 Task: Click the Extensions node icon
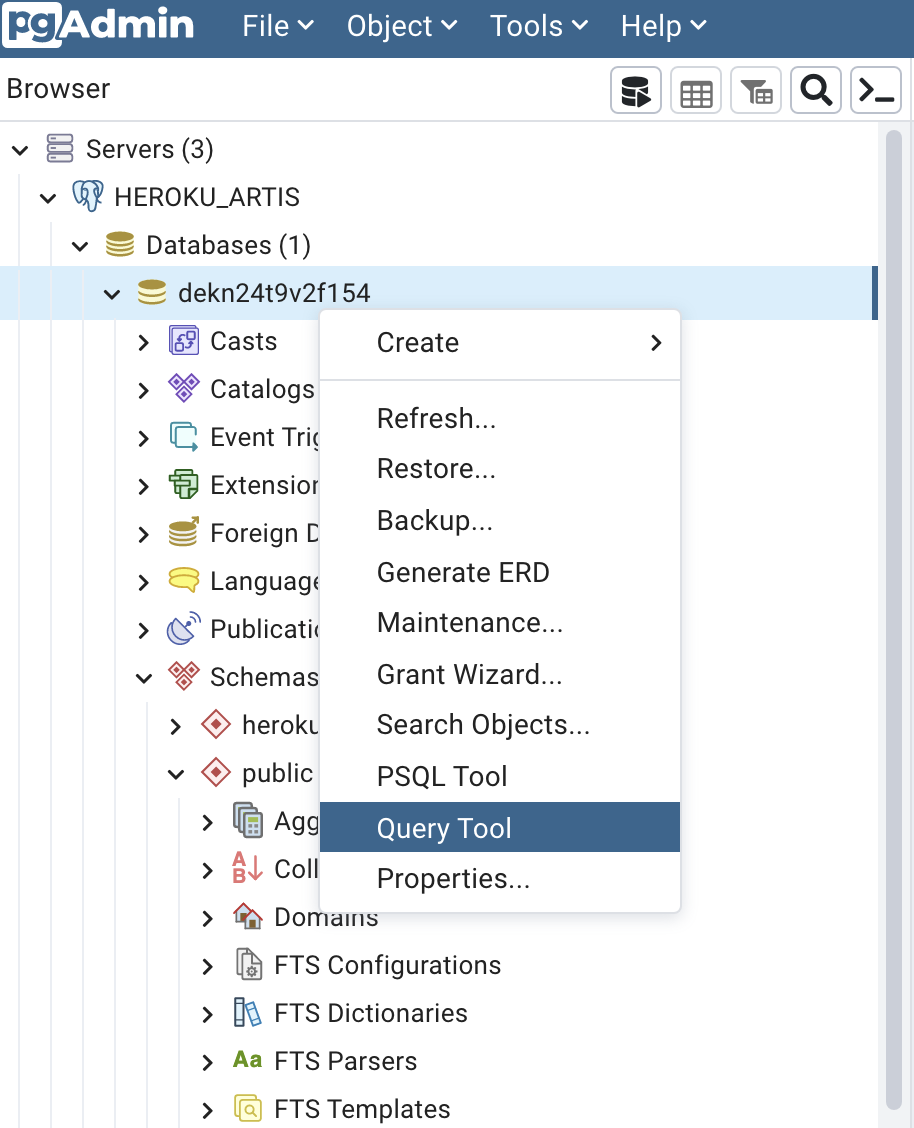click(x=184, y=484)
